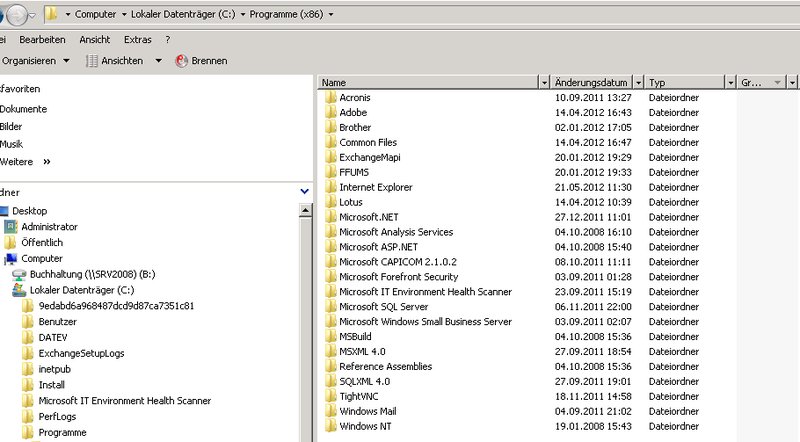Click the Musik favorite link
Viewport: 800px width, 442px height.
pos(11,144)
